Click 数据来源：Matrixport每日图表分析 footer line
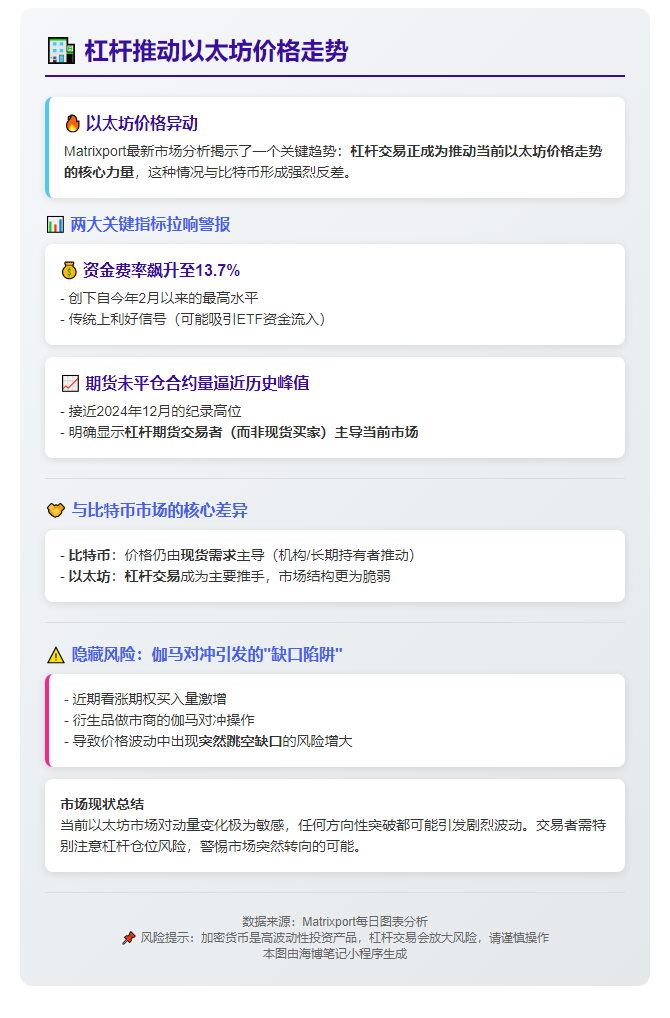The height and width of the screenshot is (1018, 670). pyautogui.click(x=335, y=922)
